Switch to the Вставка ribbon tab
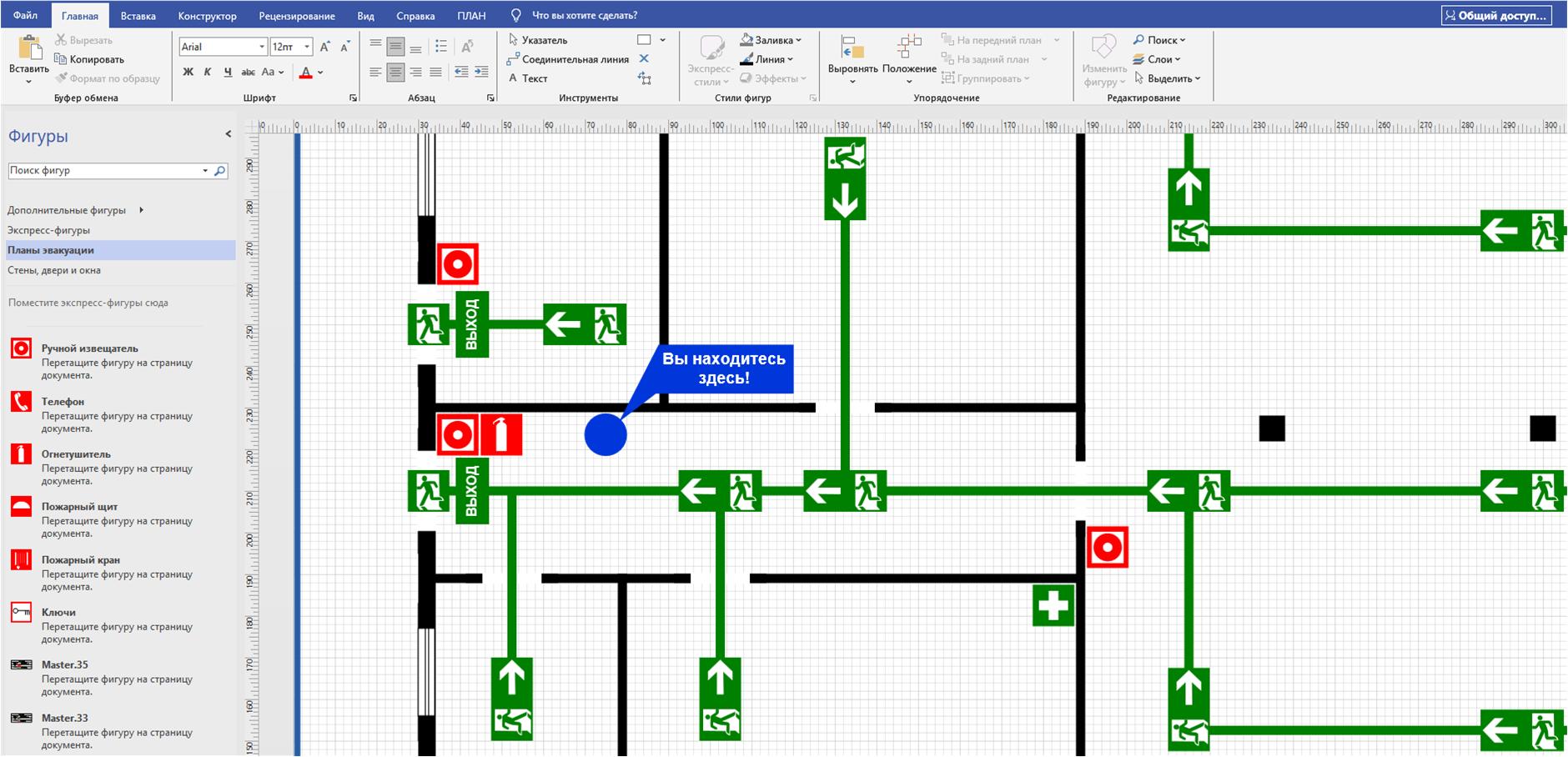This screenshot has width=1568, height=757. point(138,16)
